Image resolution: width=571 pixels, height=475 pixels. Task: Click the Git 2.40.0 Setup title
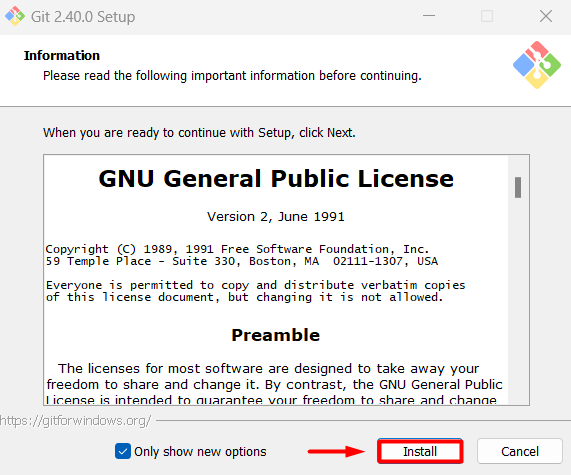tap(83, 17)
